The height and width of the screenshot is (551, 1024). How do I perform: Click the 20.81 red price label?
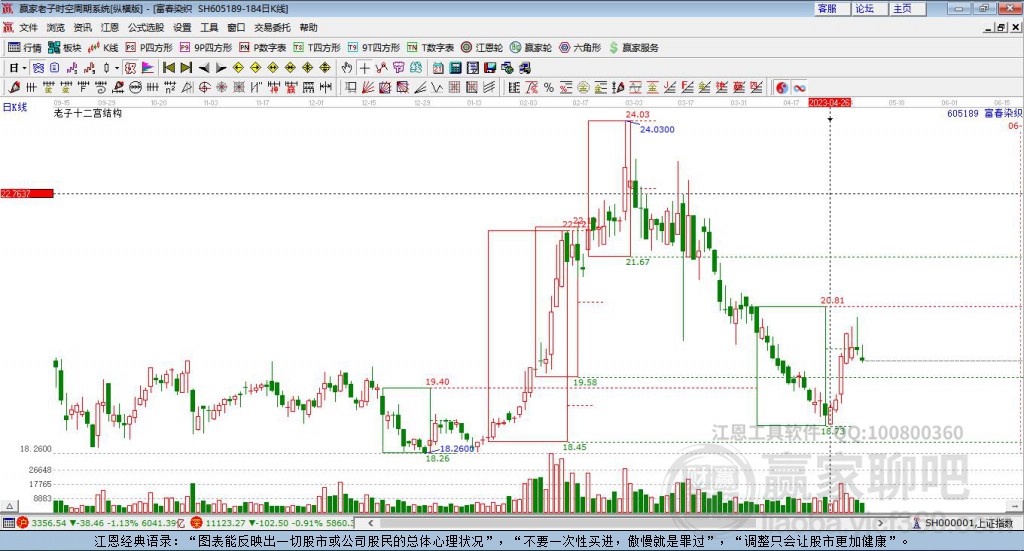point(833,301)
